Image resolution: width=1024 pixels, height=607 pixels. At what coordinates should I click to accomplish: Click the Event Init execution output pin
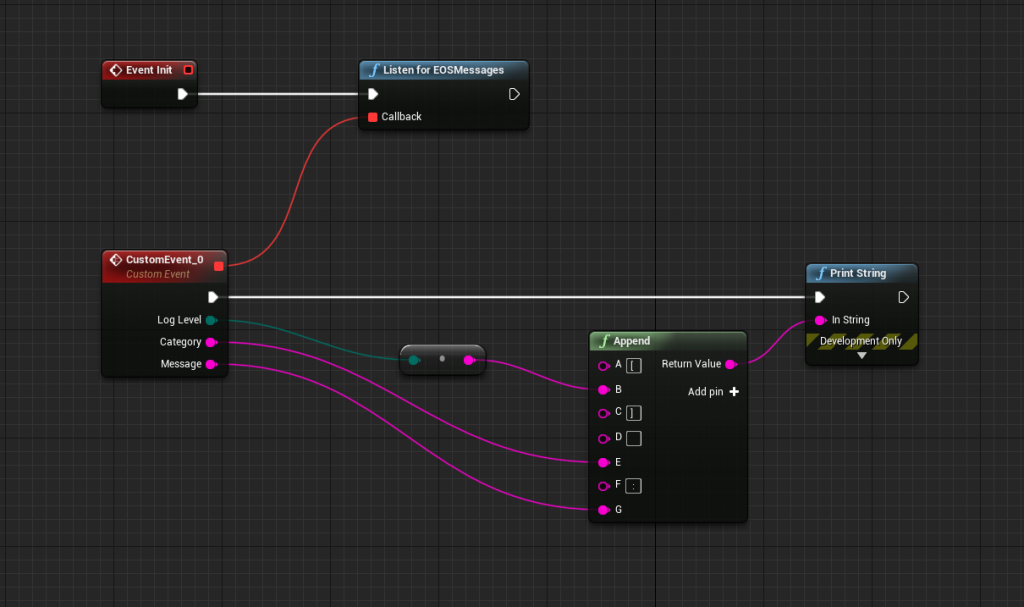click(183, 94)
